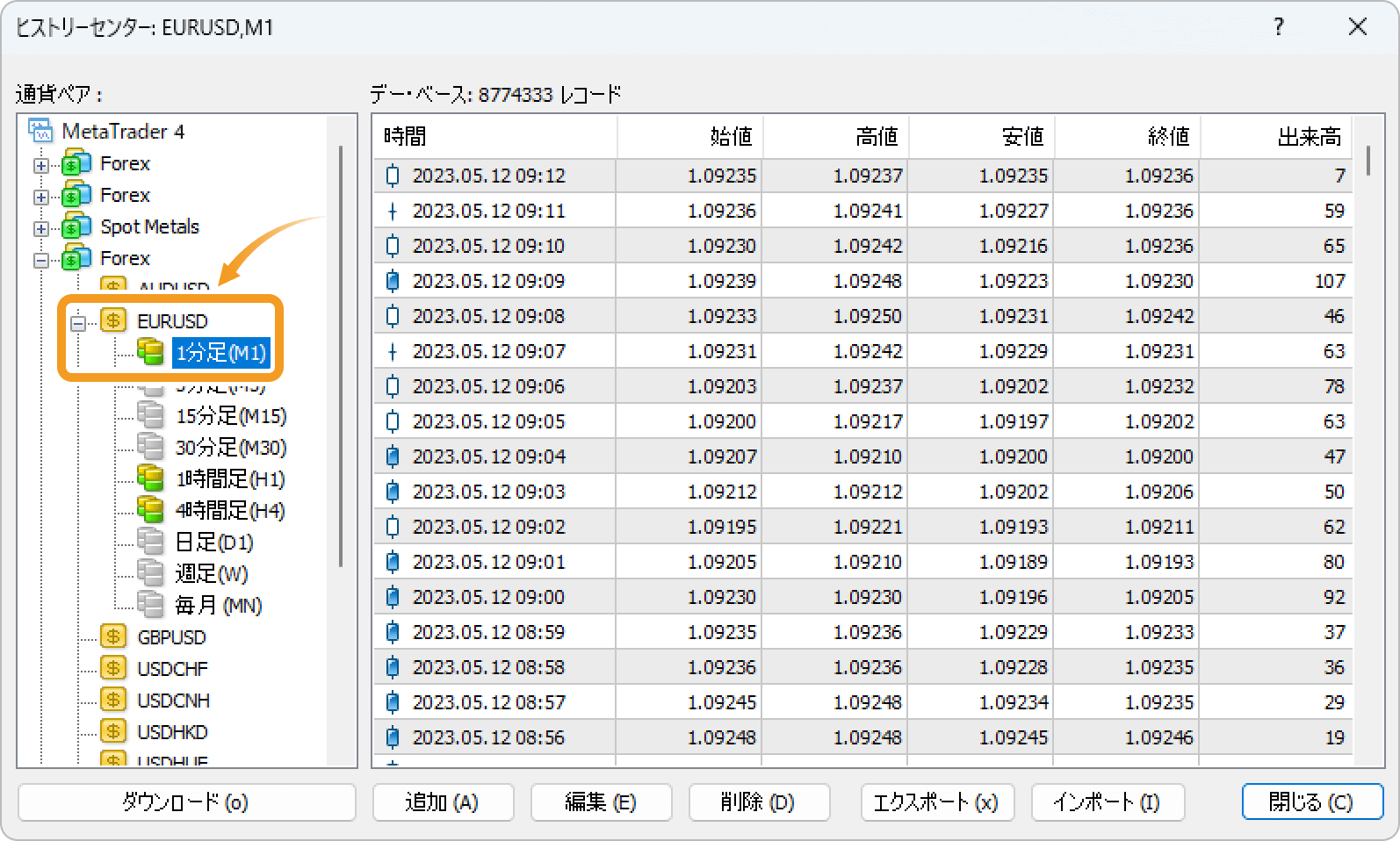The image size is (1400, 841).
Task: Click the USDHKD dollar symbol icon
Action: (x=113, y=731)
